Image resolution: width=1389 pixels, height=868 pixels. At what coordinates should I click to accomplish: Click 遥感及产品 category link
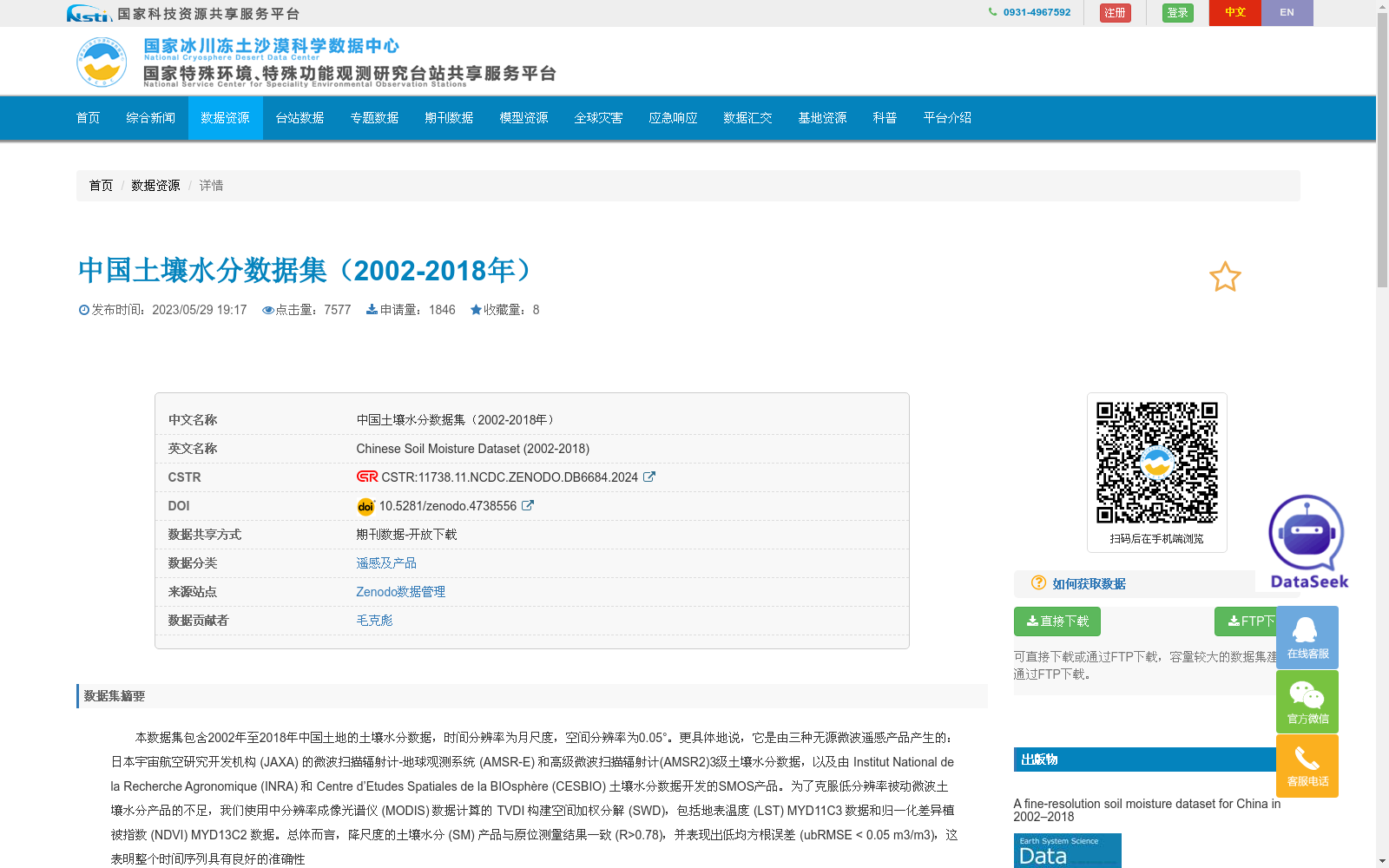(x=386, y=562)
